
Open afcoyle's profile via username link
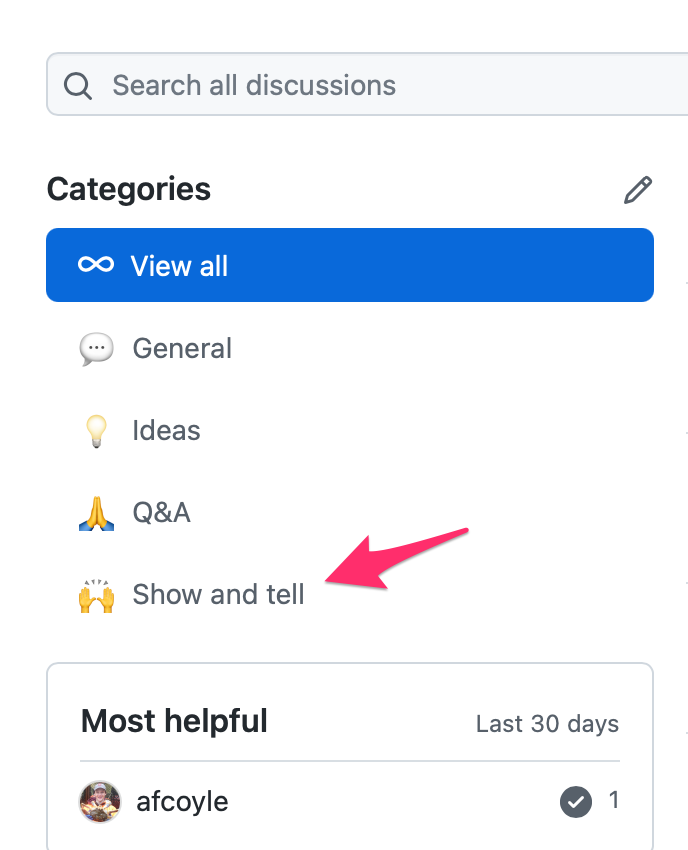click(x=182, y=802)
